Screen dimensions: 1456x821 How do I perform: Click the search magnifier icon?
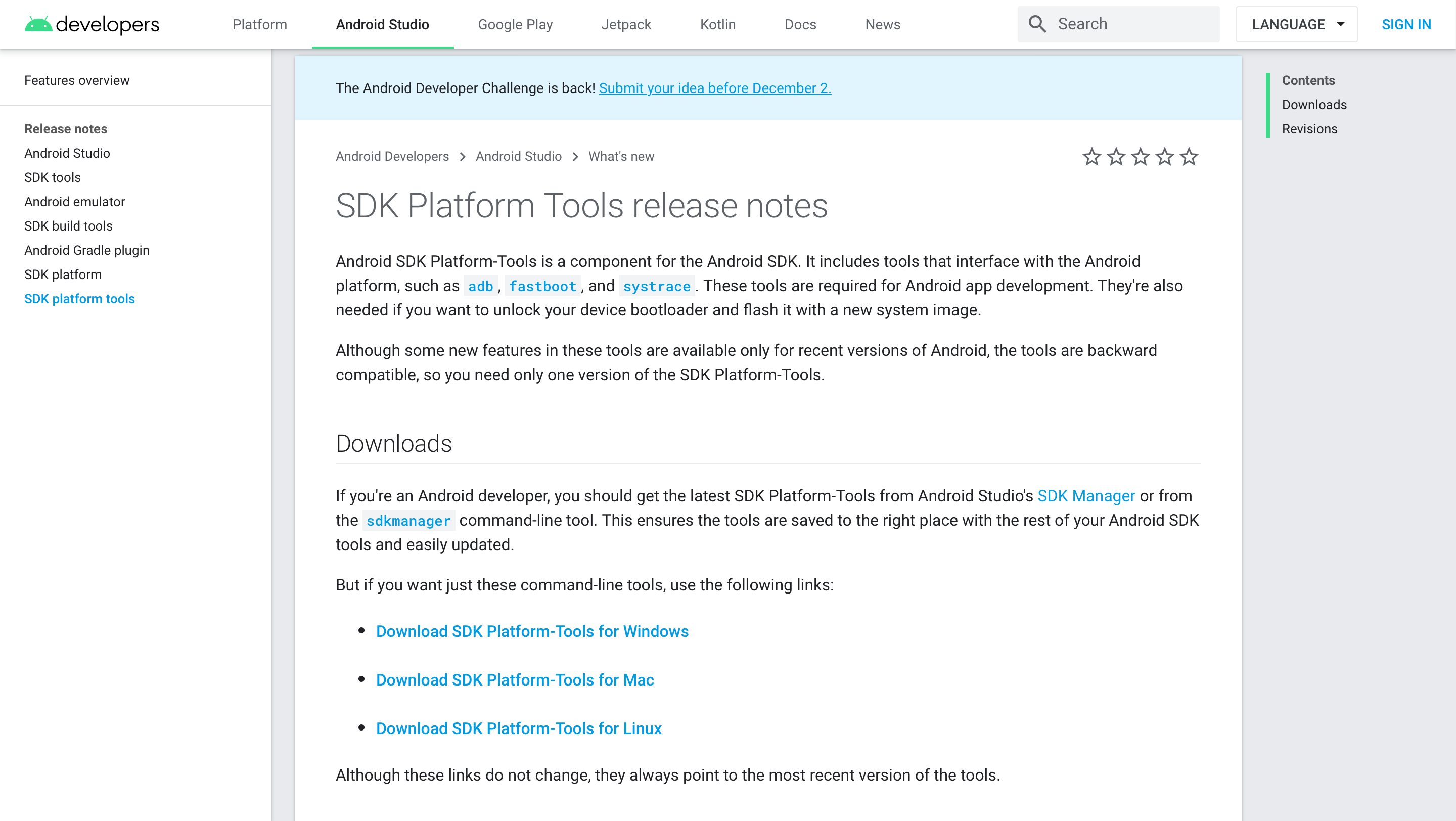[1037, 24]
